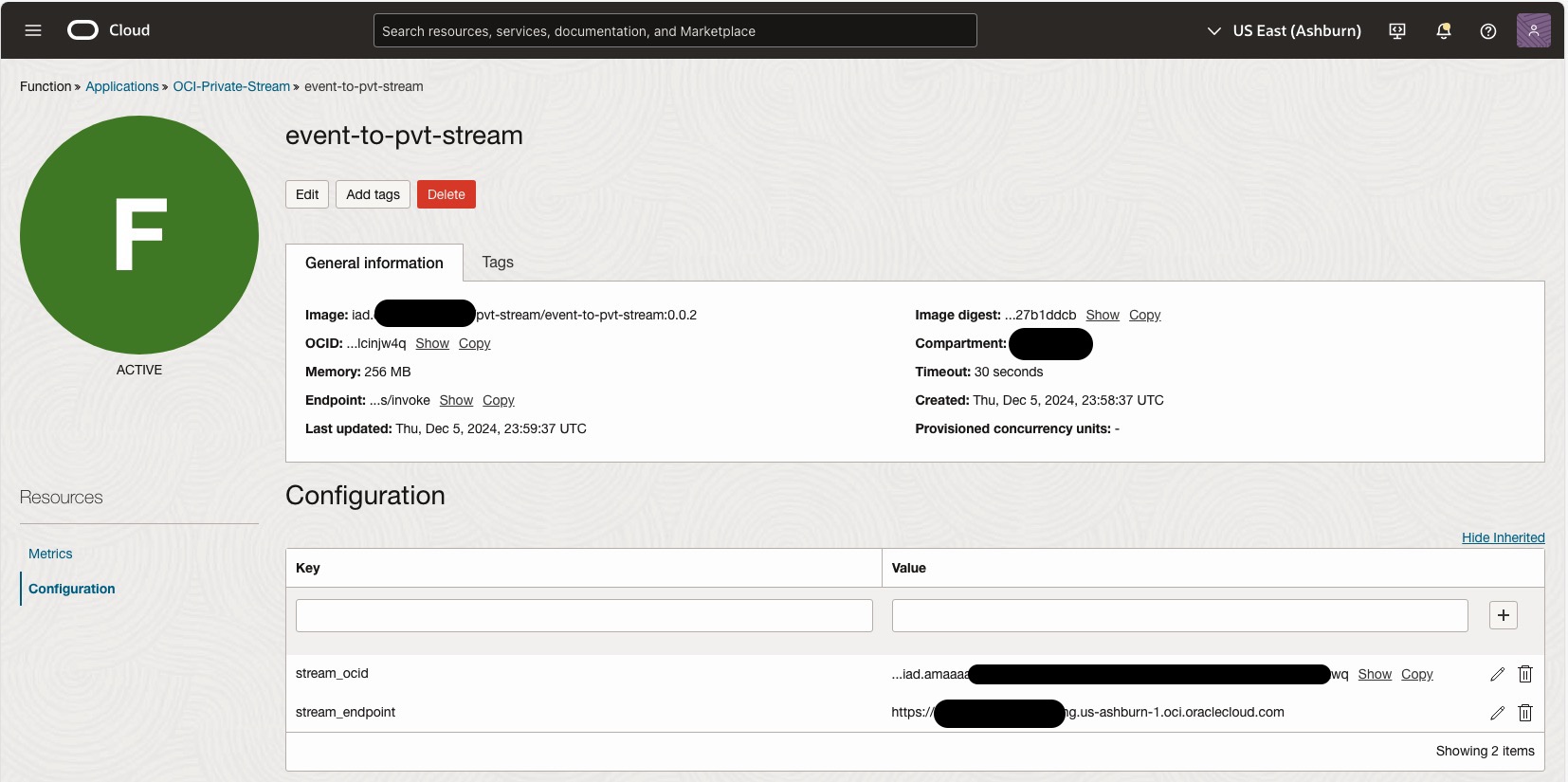Click the stream_ocid key text
Image resolution: width=1568 pixels, height=782 pixels.
332,673
